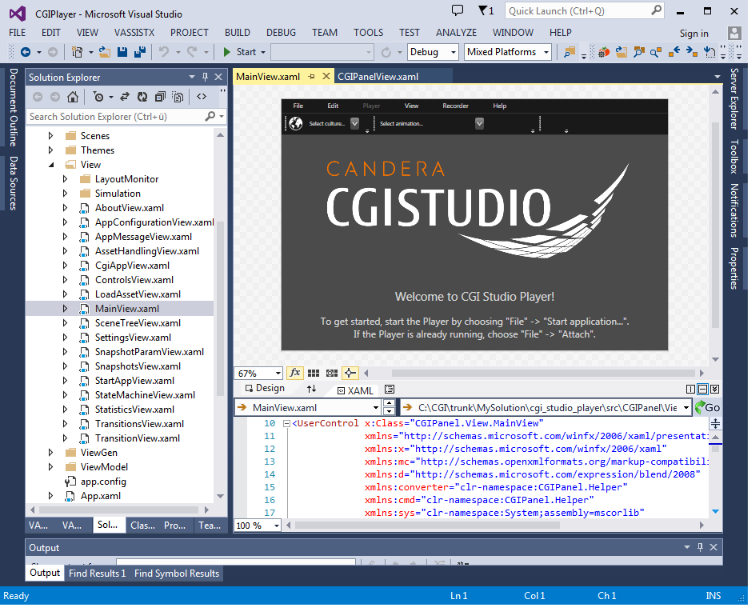The width and height of the screenshot is (748, 605).
Task: Click the Search Solution Explorer field
Action: [126, 116]
